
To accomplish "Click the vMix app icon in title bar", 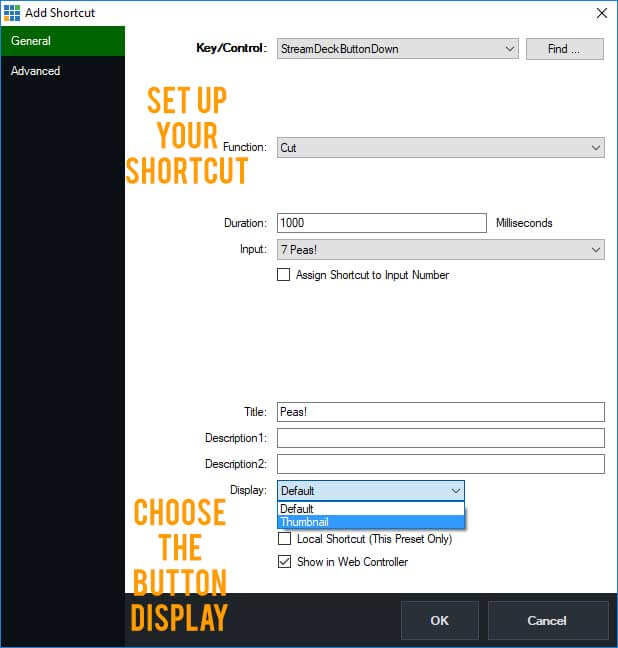I will (x=12, y=13).
